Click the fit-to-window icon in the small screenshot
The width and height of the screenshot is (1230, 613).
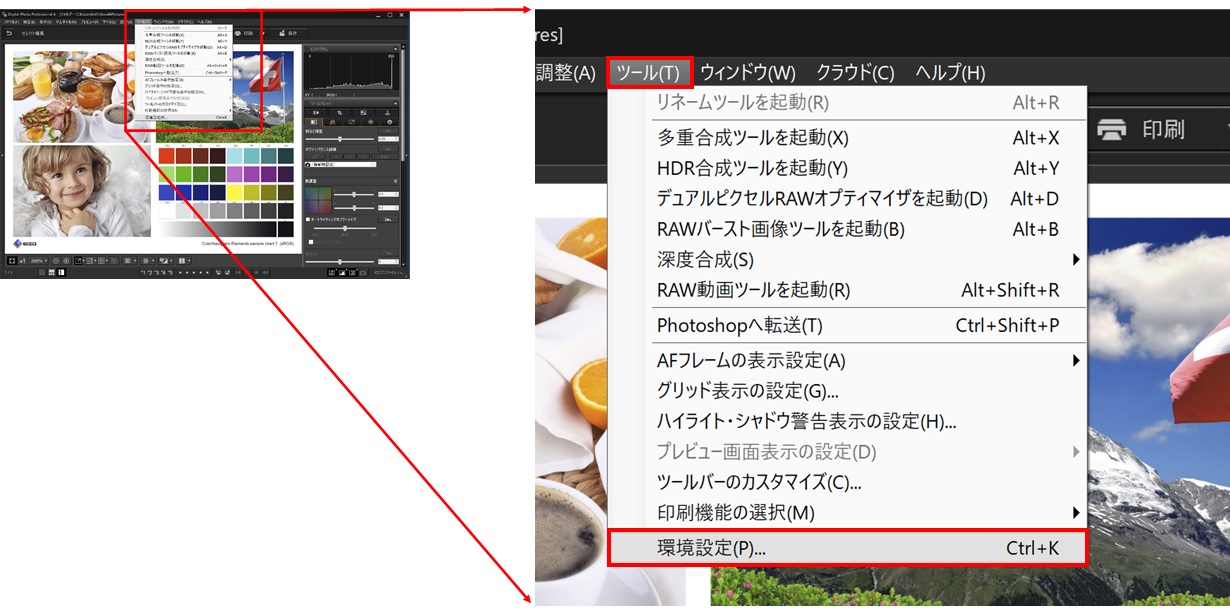(12, 261)
